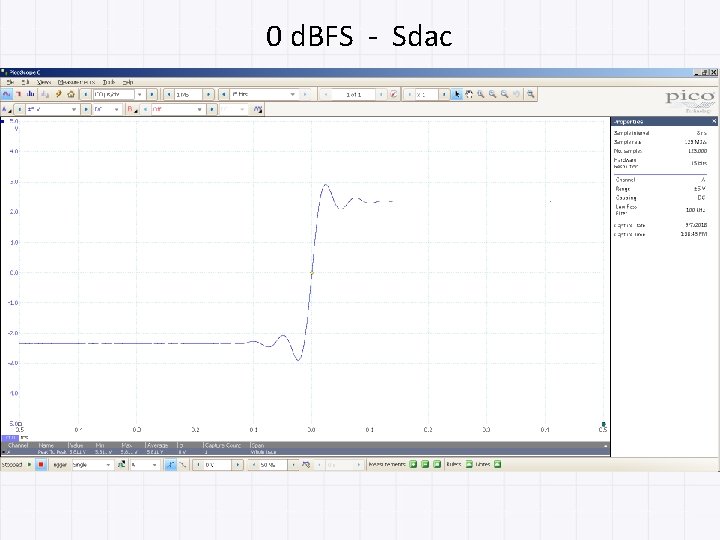Open Help menu

click(x=128, y=82)
